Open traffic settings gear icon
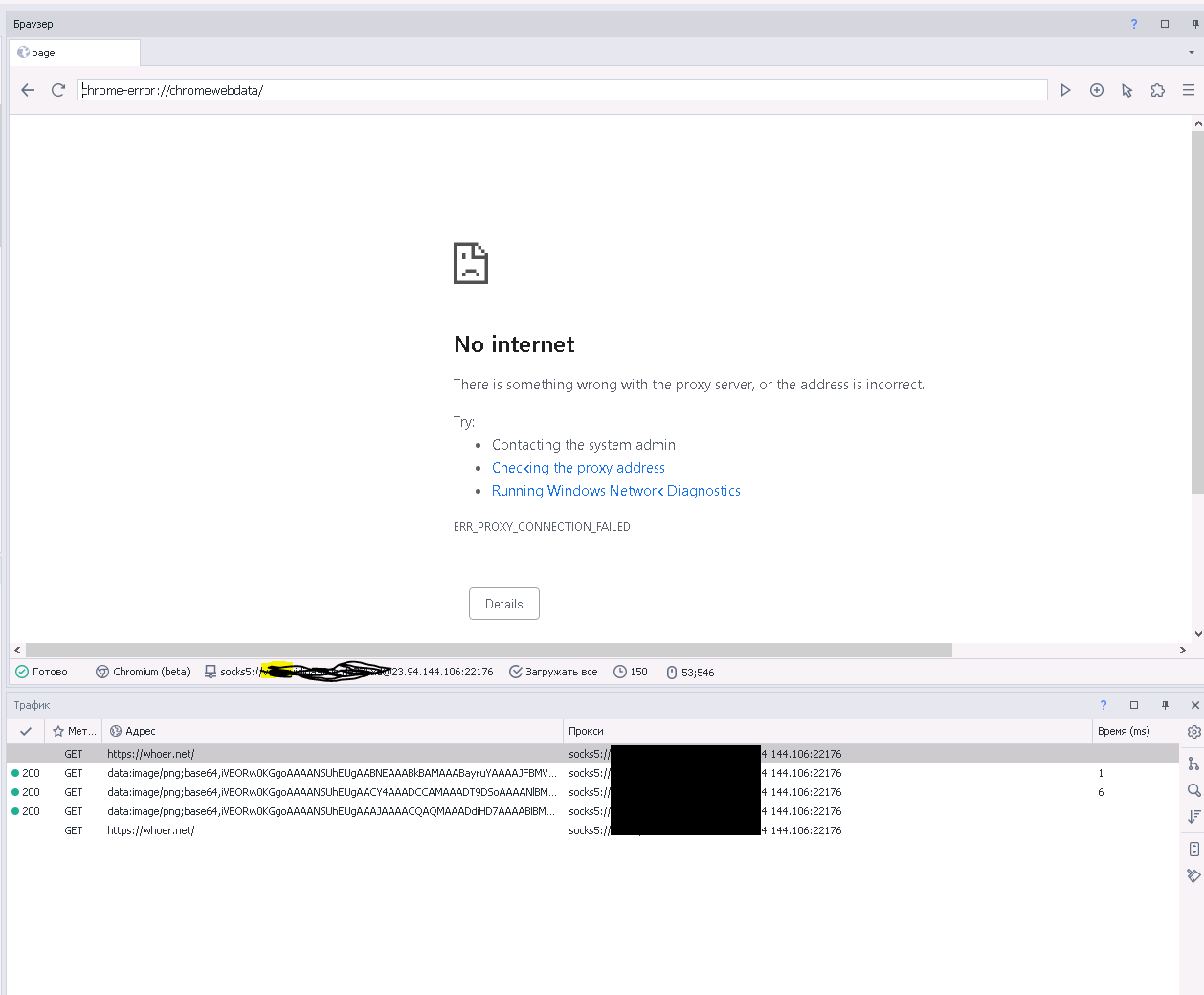 (x=1193, y=732)
